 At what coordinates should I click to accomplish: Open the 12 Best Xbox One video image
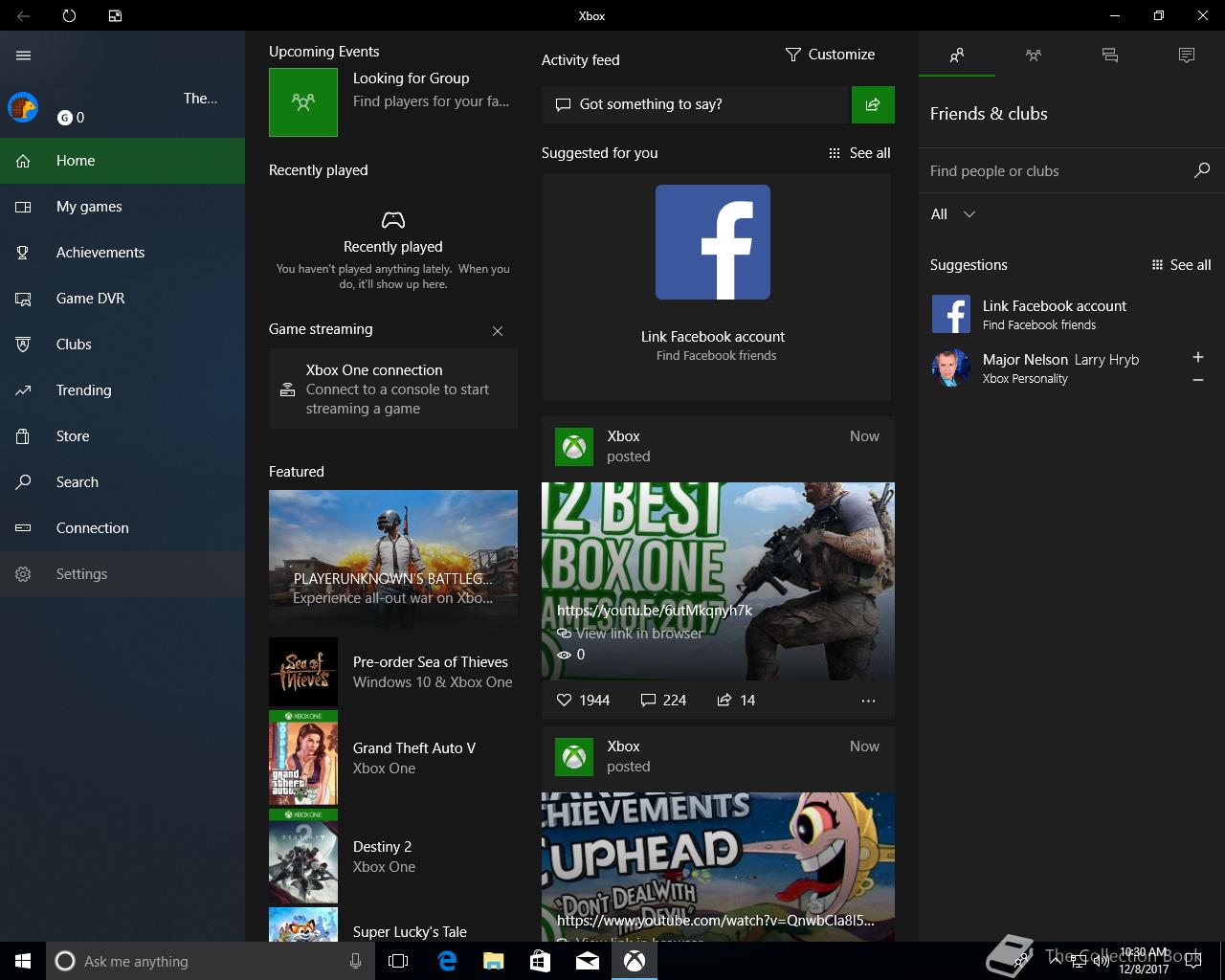[x=718, y=581]
